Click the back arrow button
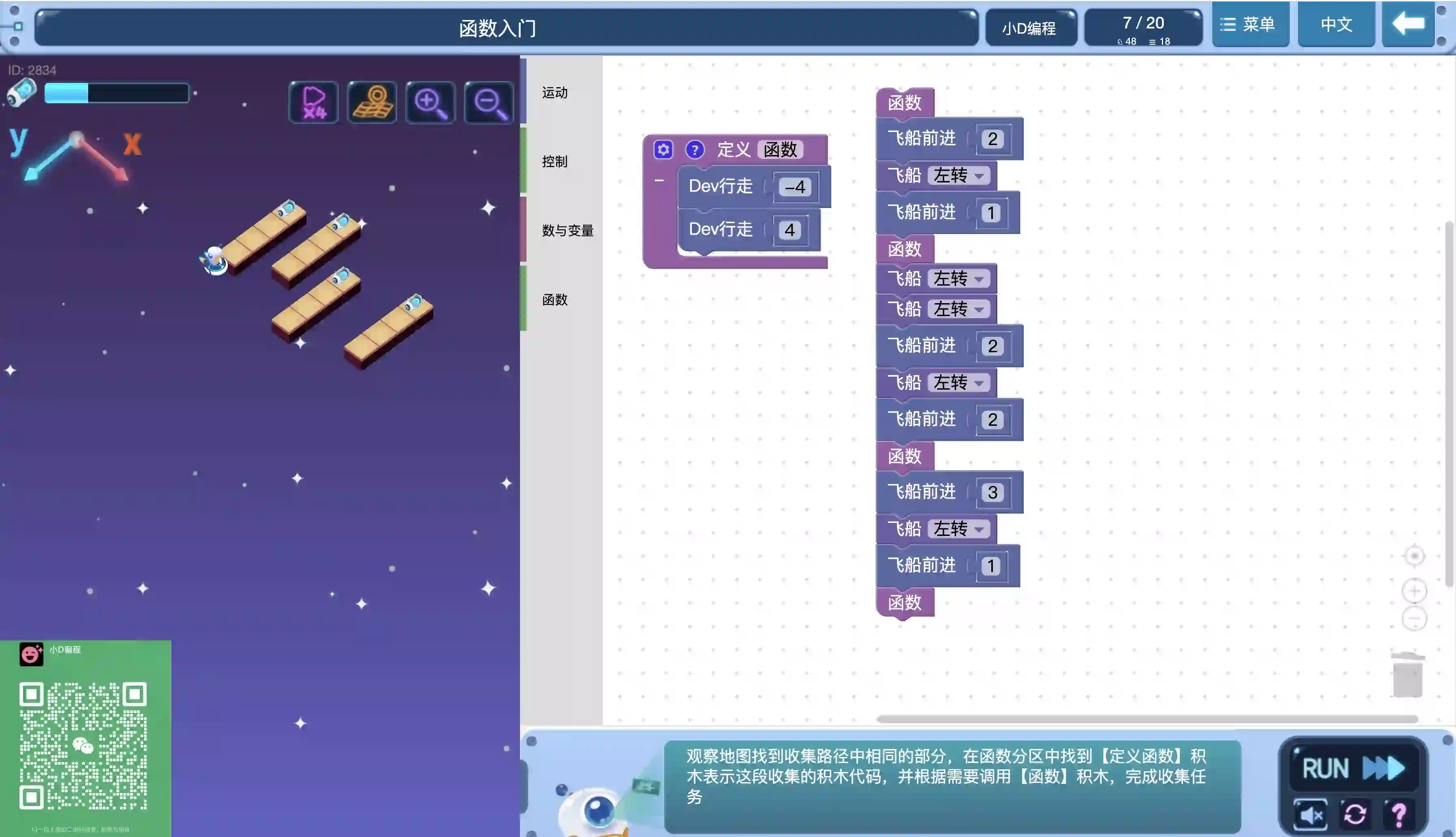The image size is (1456, 837). click(1408, 25)
